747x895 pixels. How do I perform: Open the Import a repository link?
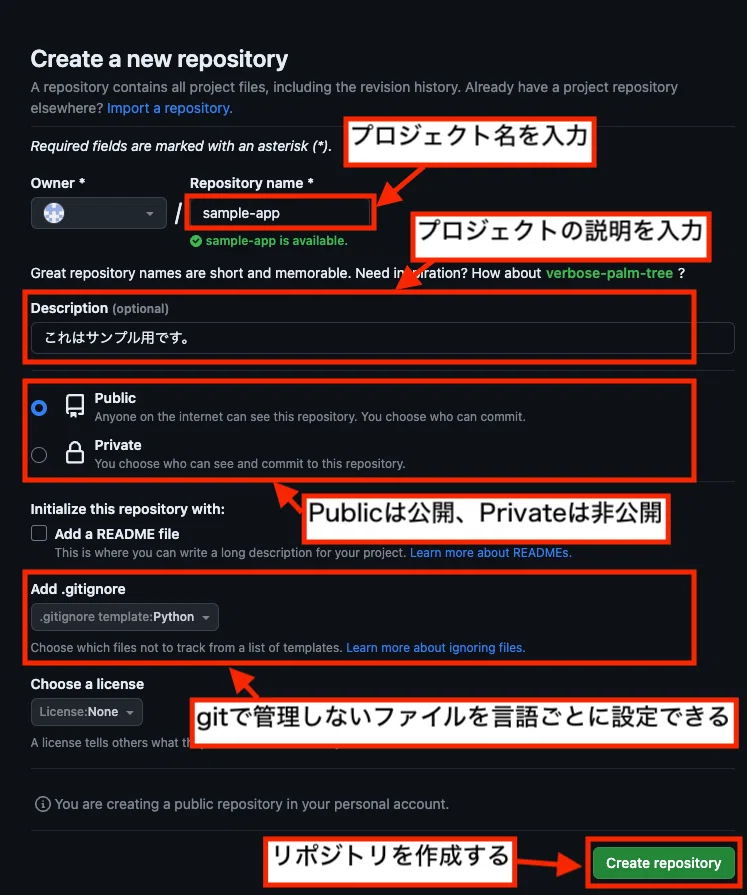[169, 108]
